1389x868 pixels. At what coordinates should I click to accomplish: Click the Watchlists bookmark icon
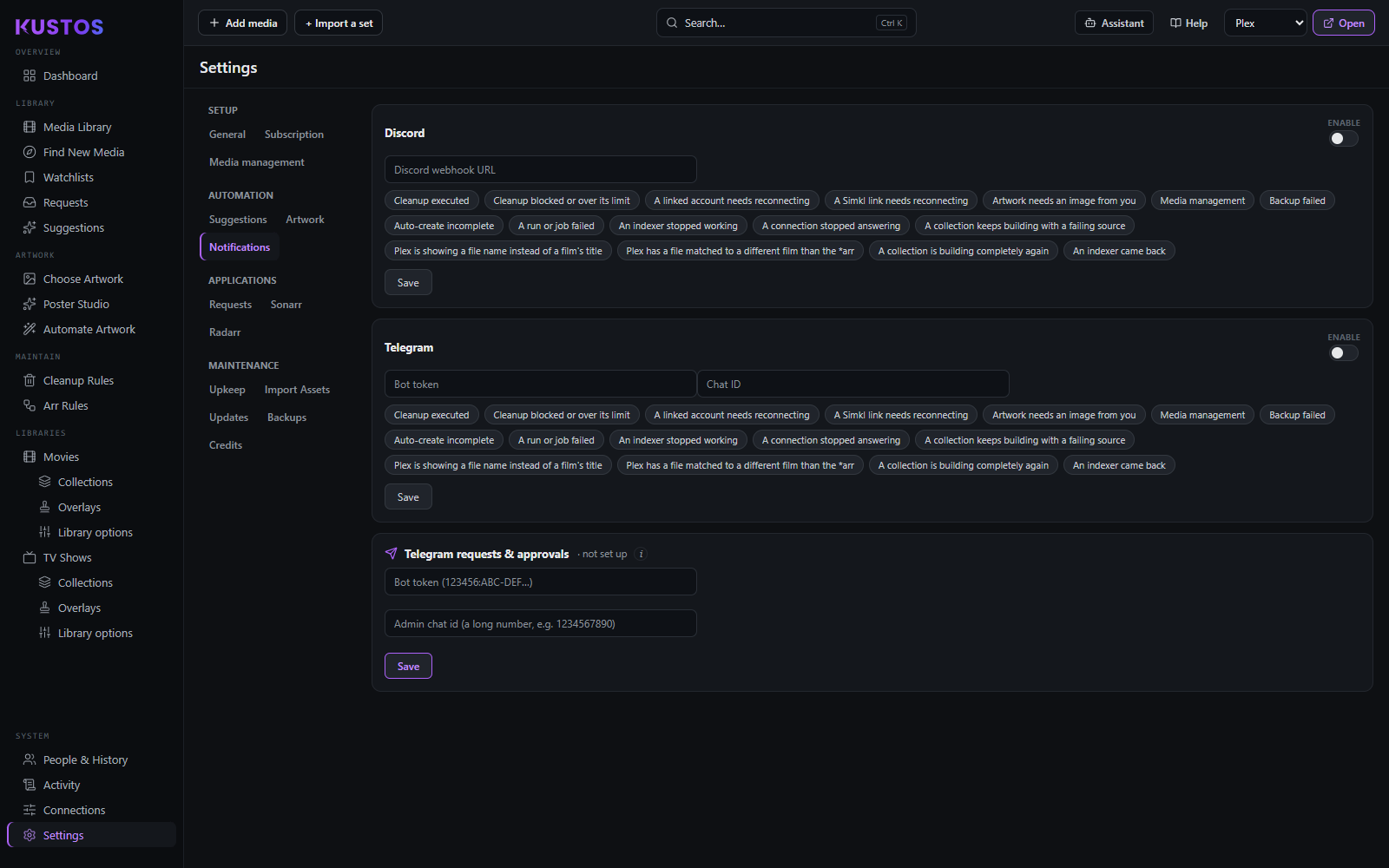coord(30,177)
